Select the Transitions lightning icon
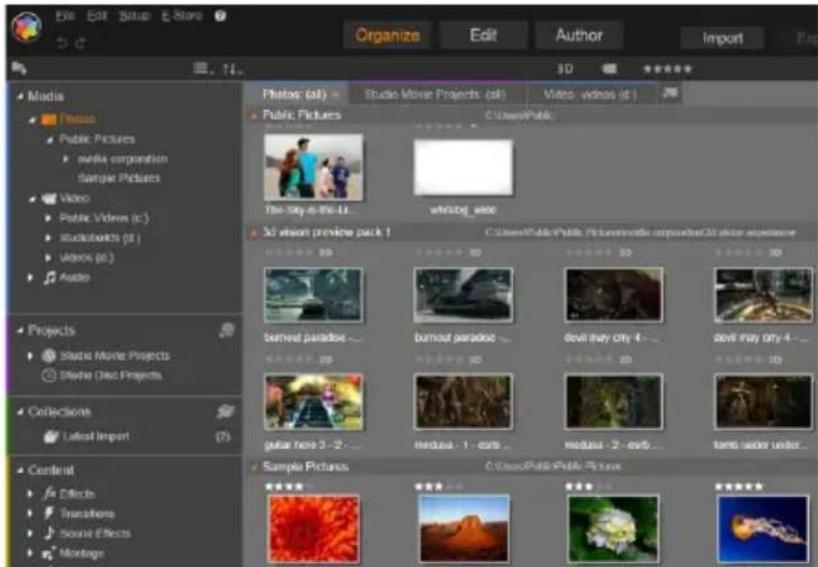 pos(49,513)
